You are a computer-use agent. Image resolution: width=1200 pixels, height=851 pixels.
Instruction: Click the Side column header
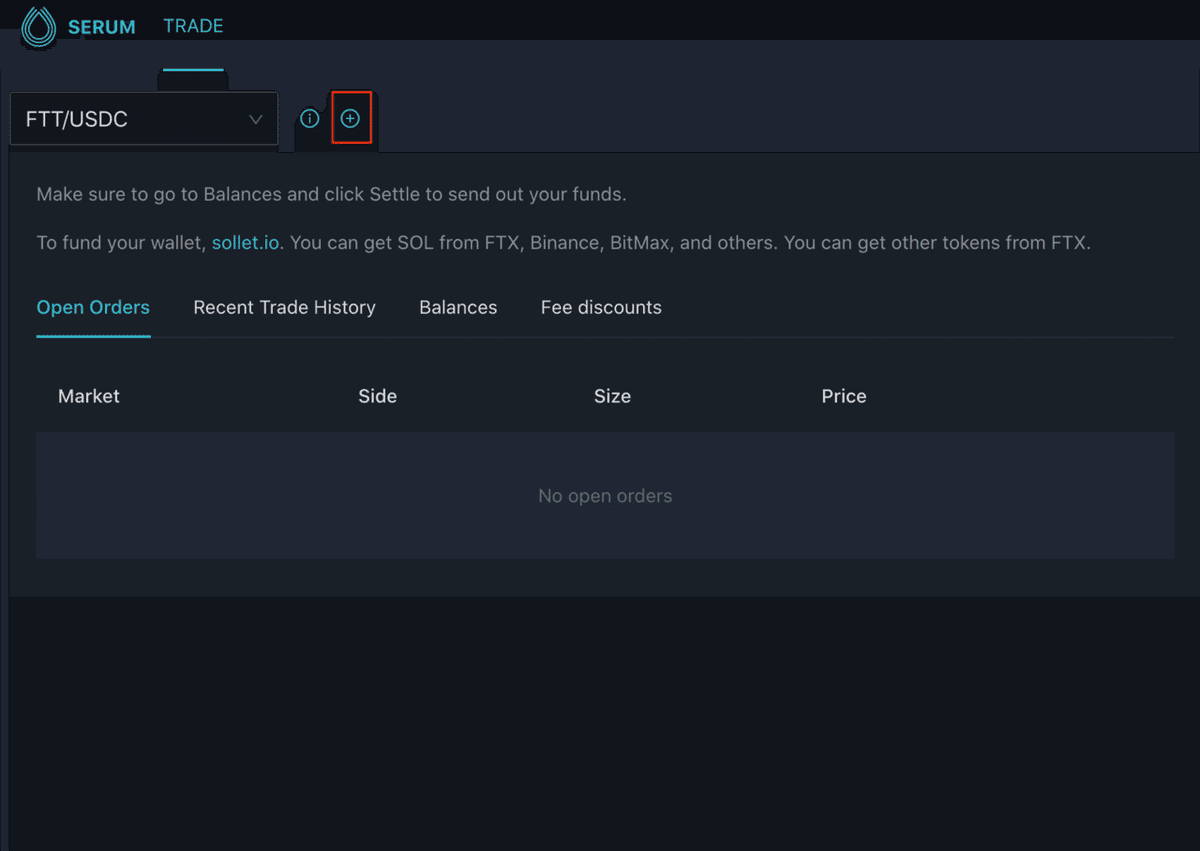point(377,396)
